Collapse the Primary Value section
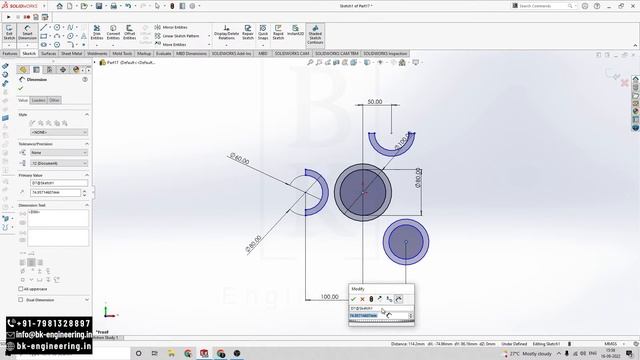 tap(87, 175)
